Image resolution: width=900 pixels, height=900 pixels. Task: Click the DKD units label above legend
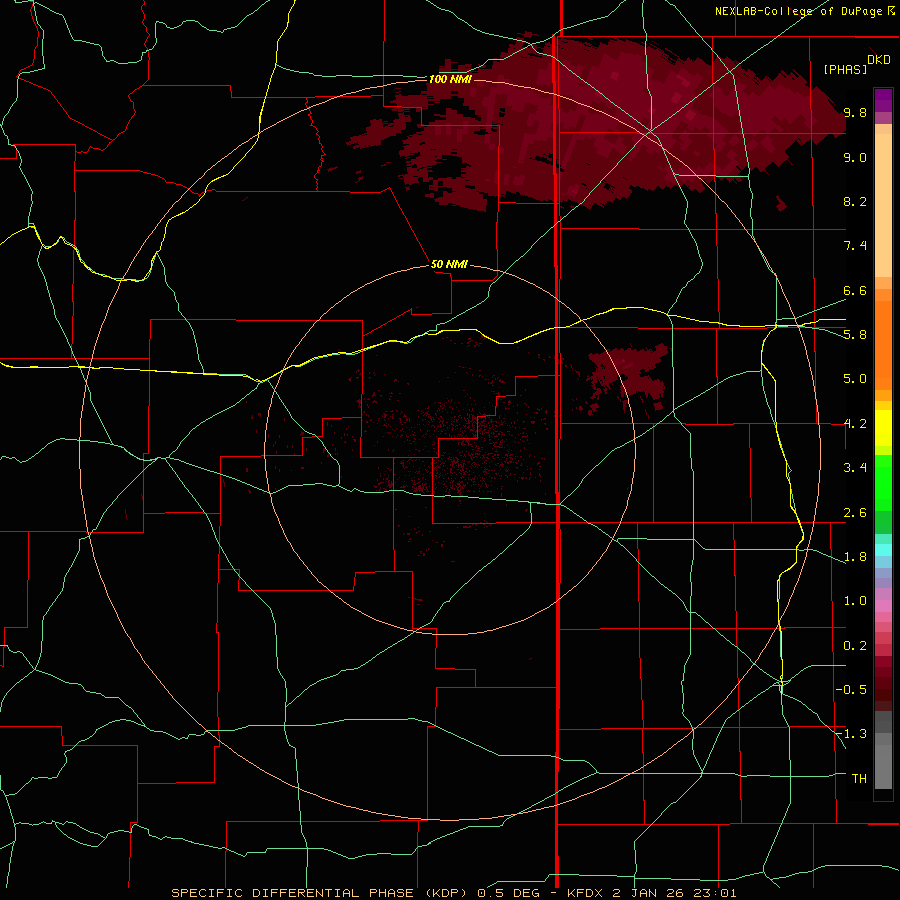879,60
